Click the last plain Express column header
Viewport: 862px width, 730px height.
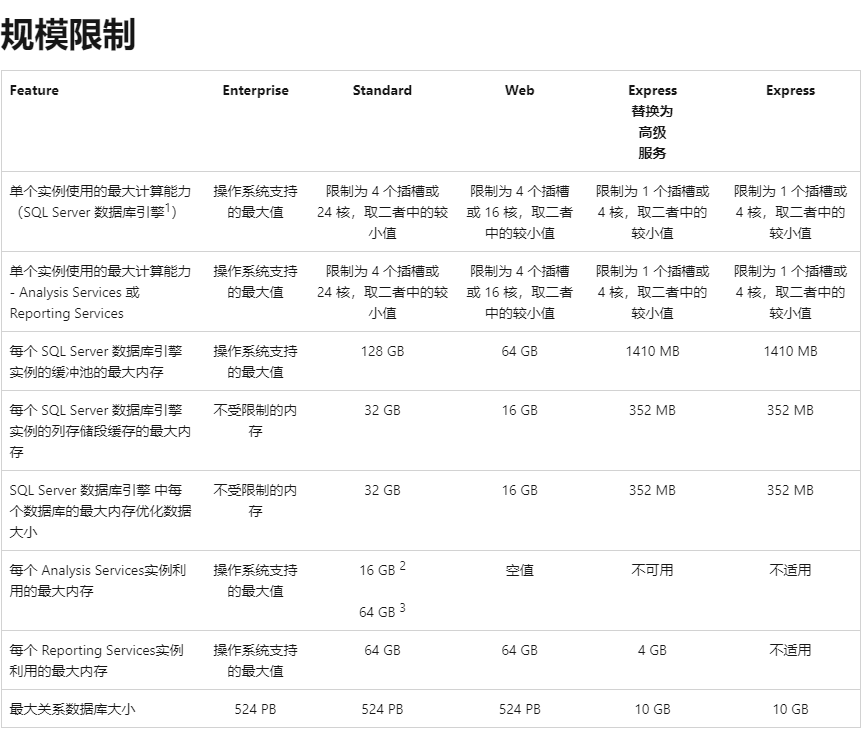(791, 90)
